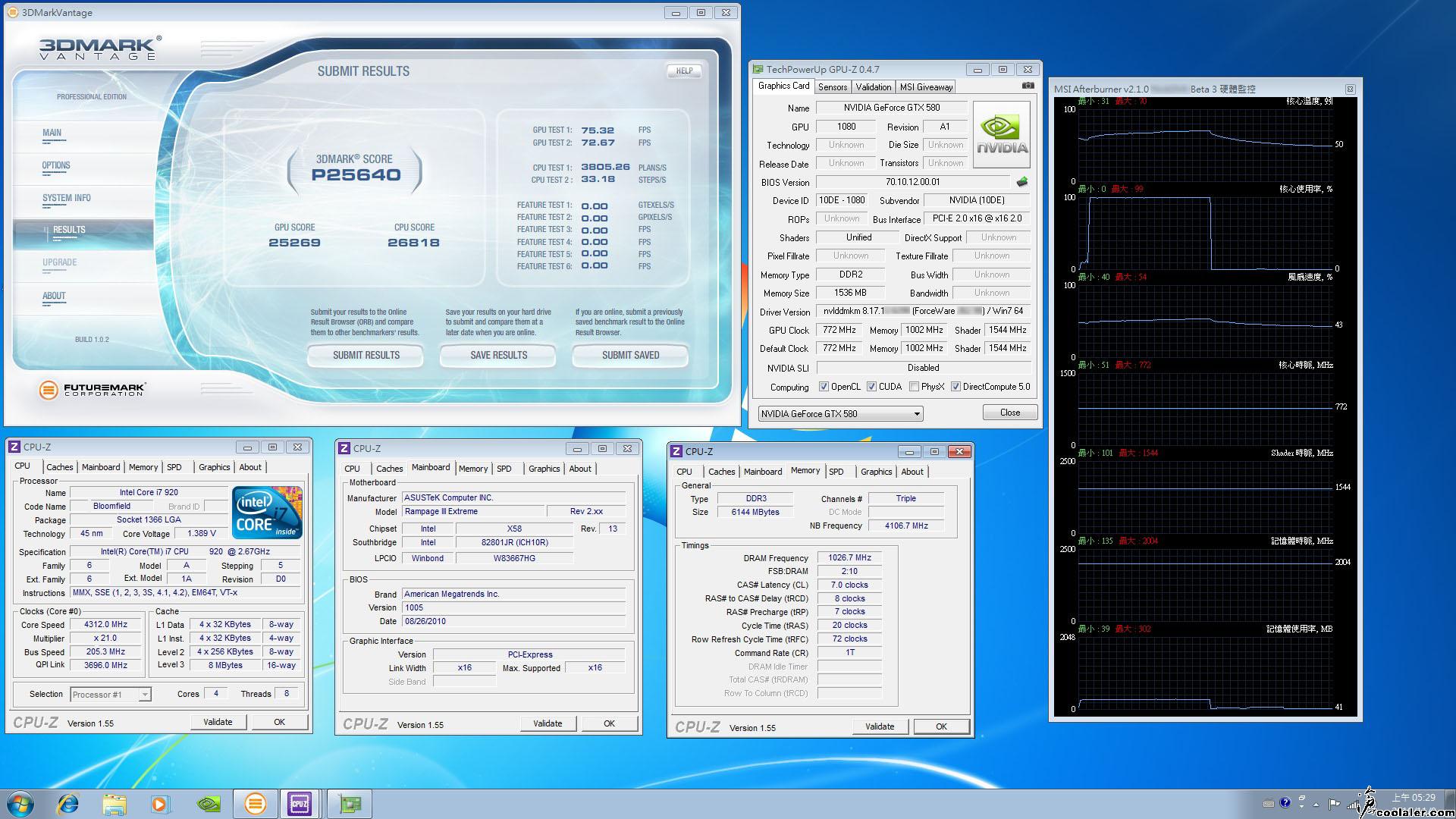Open Windows Explorer folder taskbar icon
This screenshot has height=819, width=1456.
tap(115, 803)
